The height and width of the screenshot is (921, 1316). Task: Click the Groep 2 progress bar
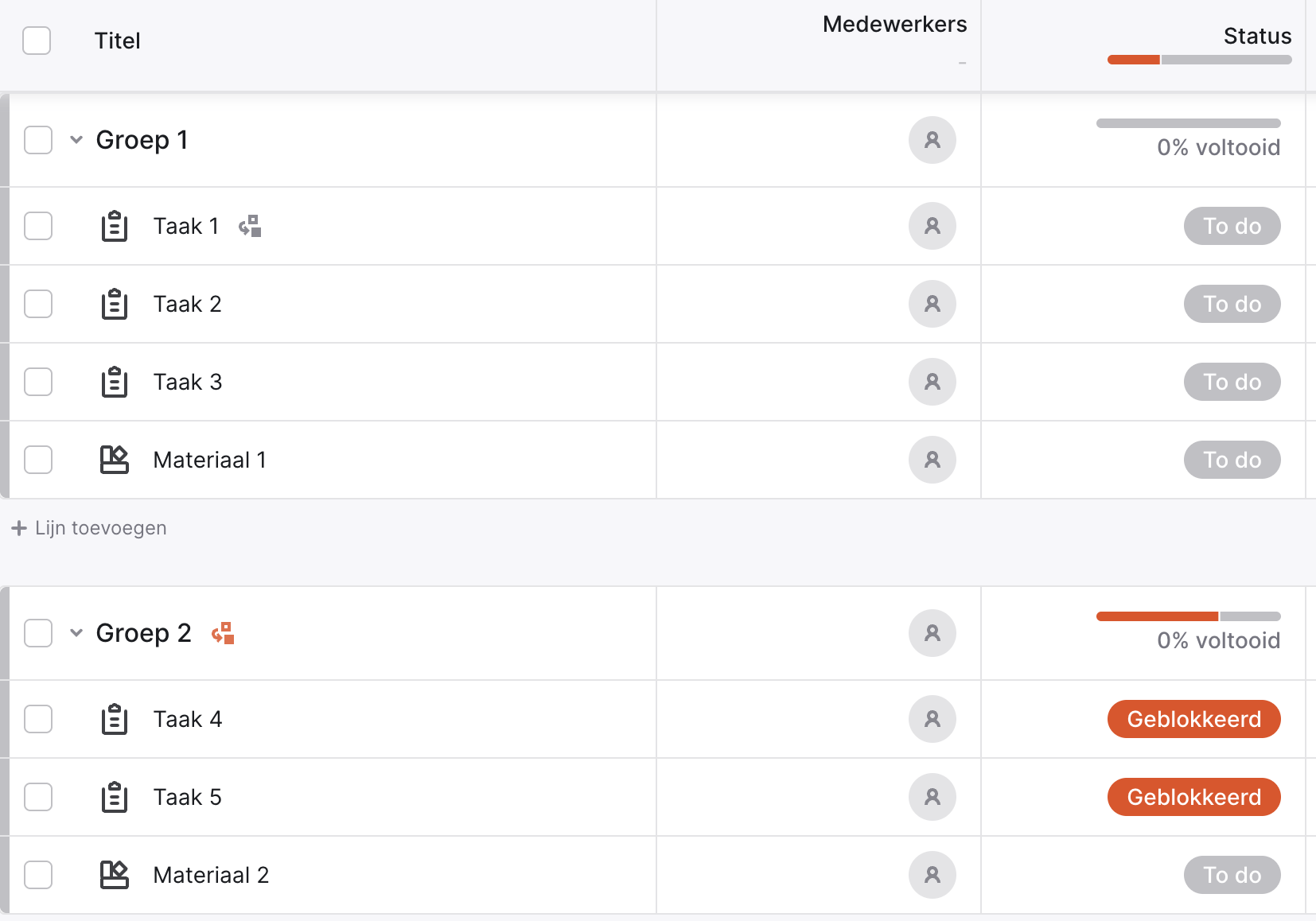1189,616
